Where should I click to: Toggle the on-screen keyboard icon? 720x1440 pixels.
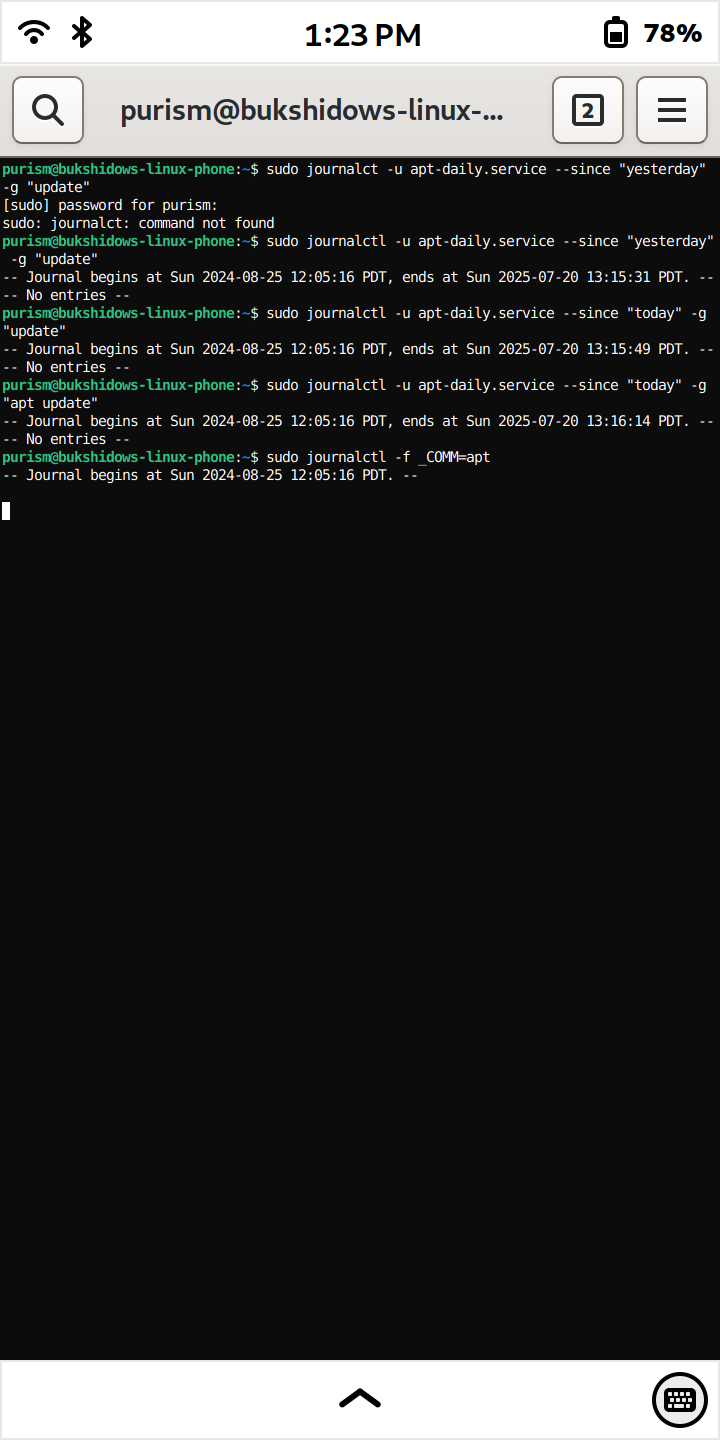(680, 1399)
